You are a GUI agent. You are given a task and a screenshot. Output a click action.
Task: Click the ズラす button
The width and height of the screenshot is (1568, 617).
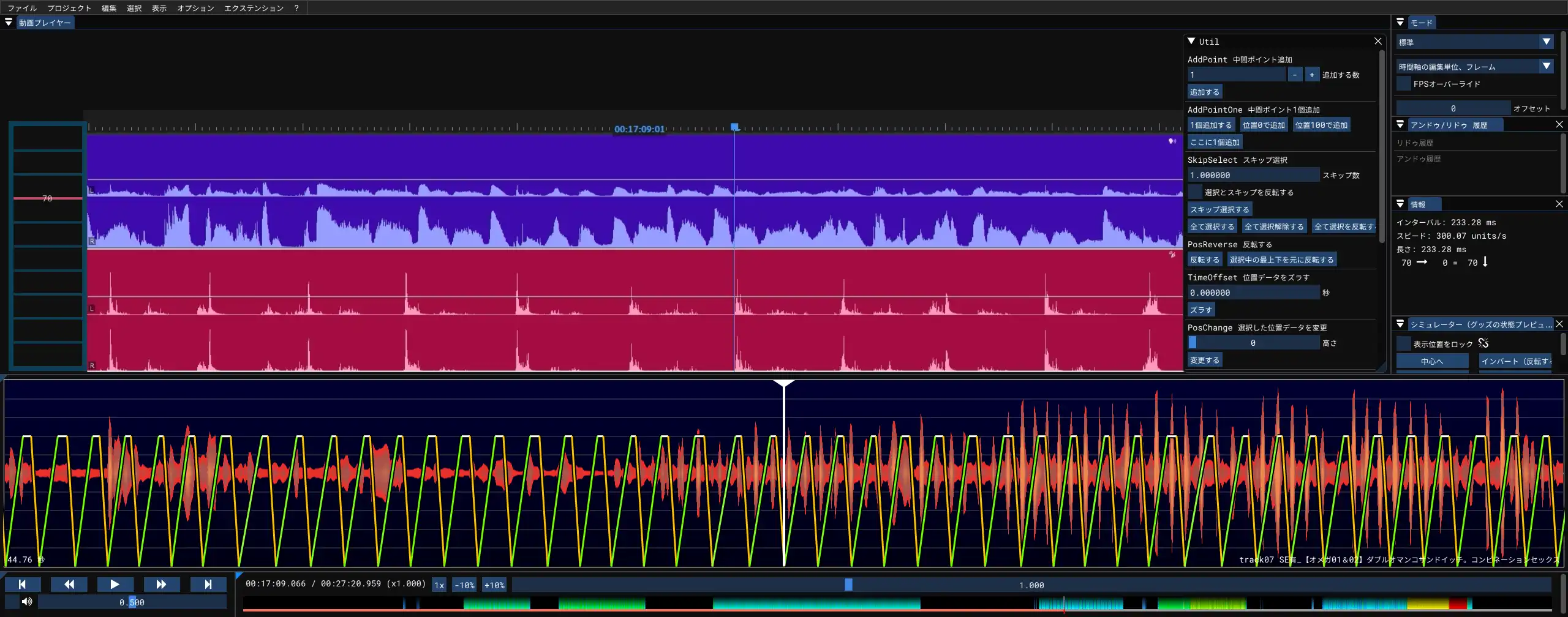coord(1201,310)
